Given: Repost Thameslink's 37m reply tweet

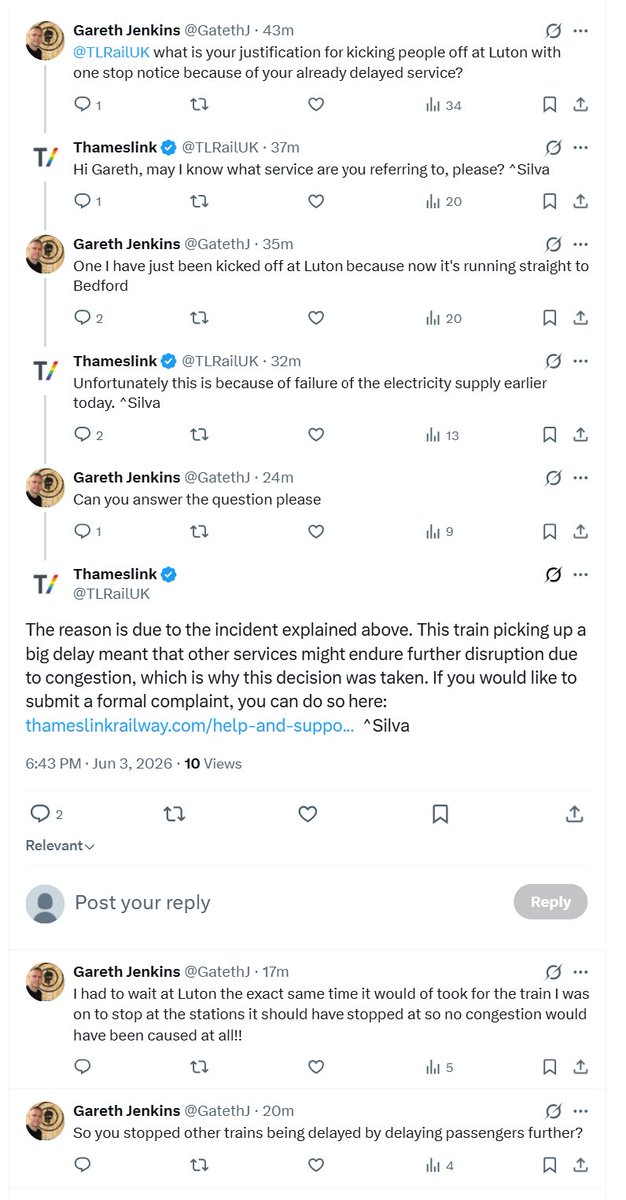Looking at the screenshot, I should (199, 201).
